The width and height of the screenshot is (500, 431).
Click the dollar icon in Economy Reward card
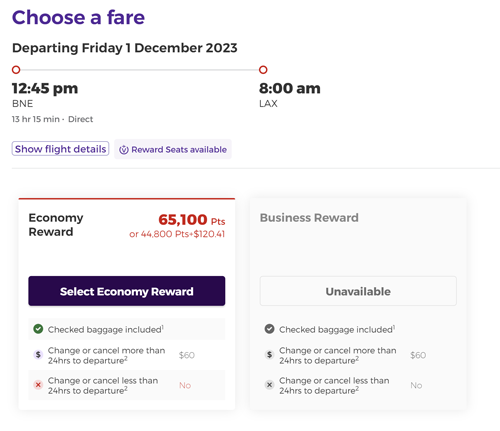[38, 355]
